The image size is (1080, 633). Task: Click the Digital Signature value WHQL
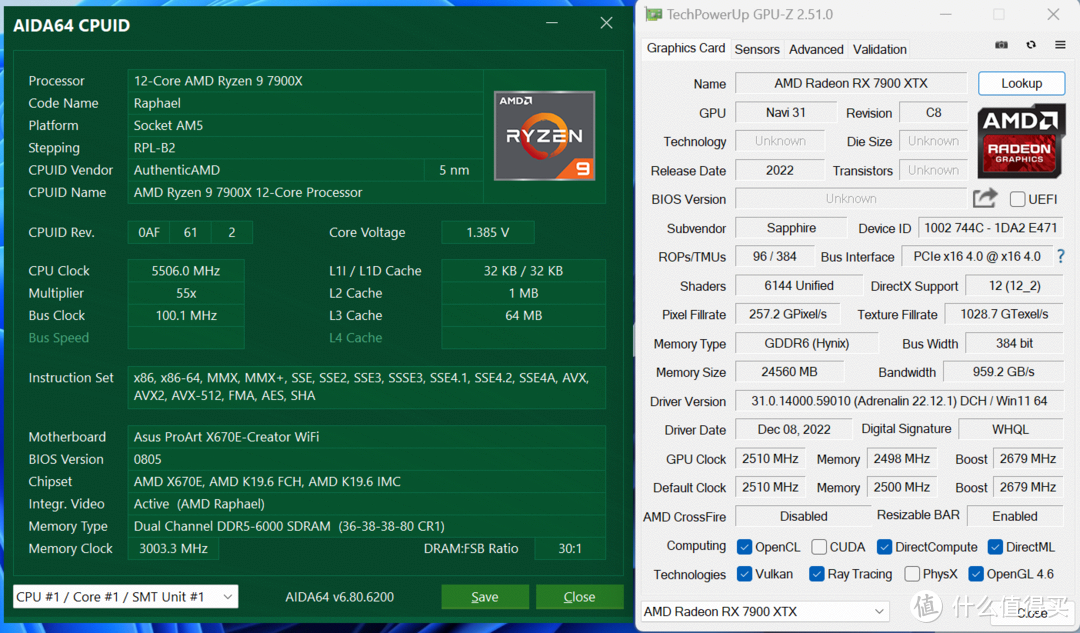[x=1010, y=429]
